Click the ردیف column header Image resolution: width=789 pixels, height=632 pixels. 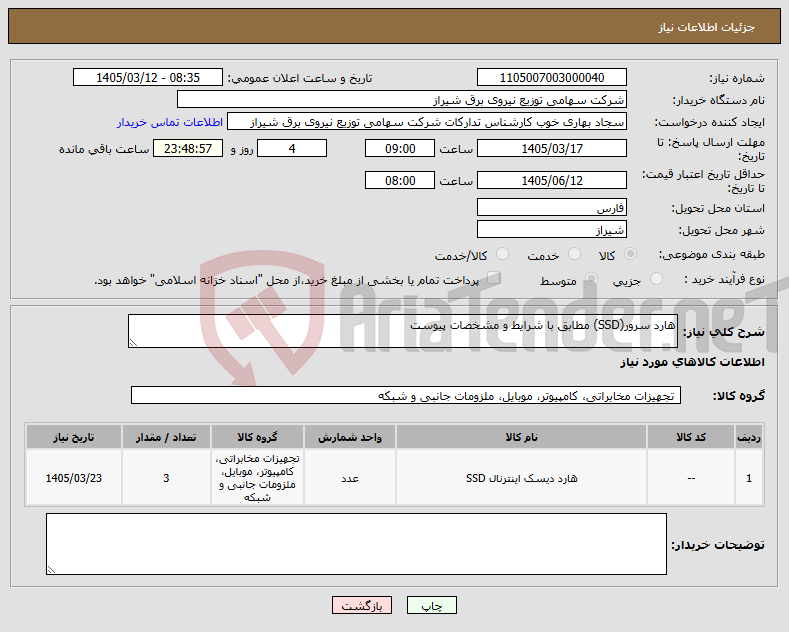pos(749,437)
